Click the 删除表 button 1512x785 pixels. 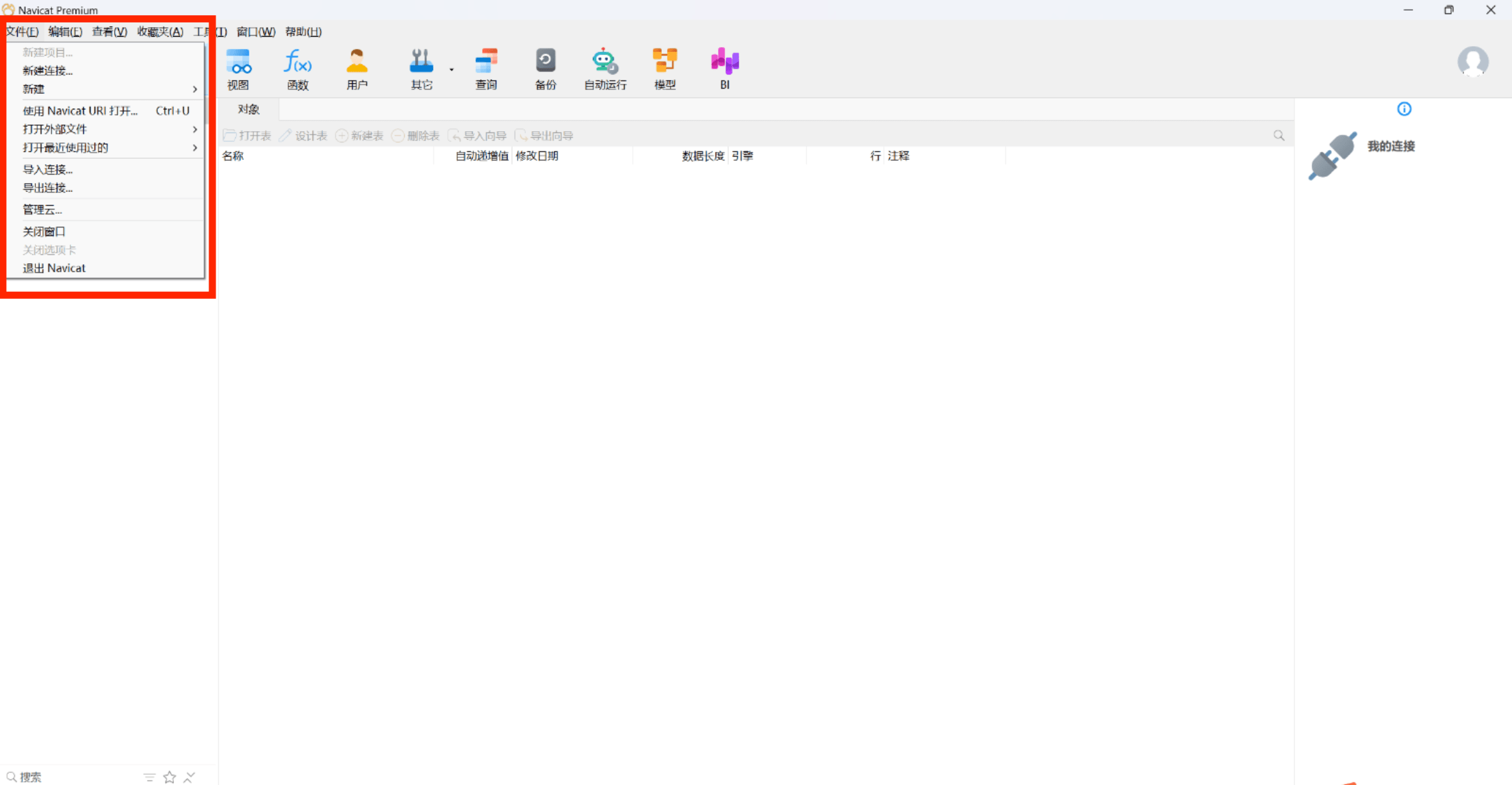(x=415, y=136)
